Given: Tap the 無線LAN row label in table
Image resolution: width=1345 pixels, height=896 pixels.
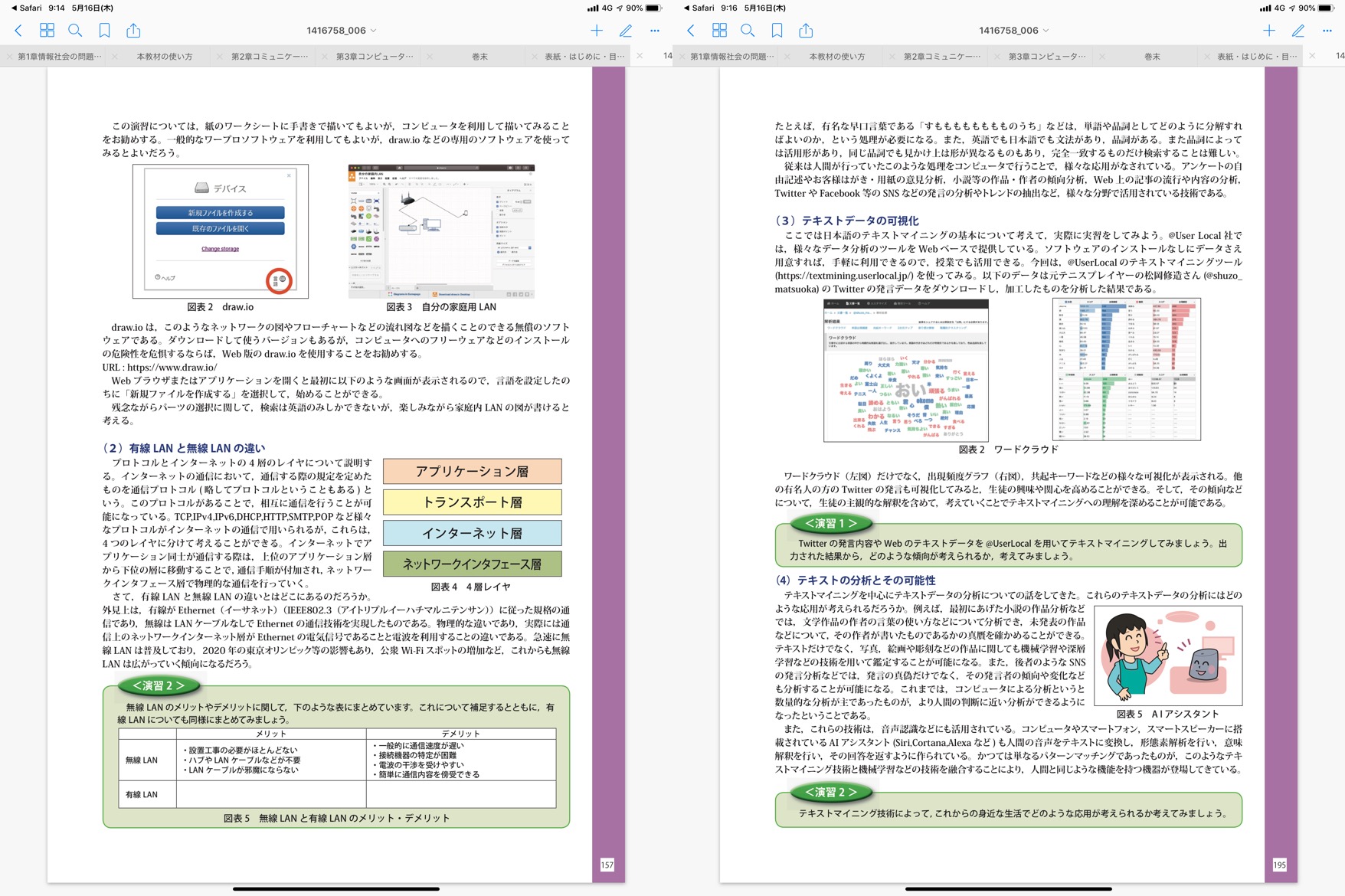Looking at the screenshot, I should [x=142, y=760].
